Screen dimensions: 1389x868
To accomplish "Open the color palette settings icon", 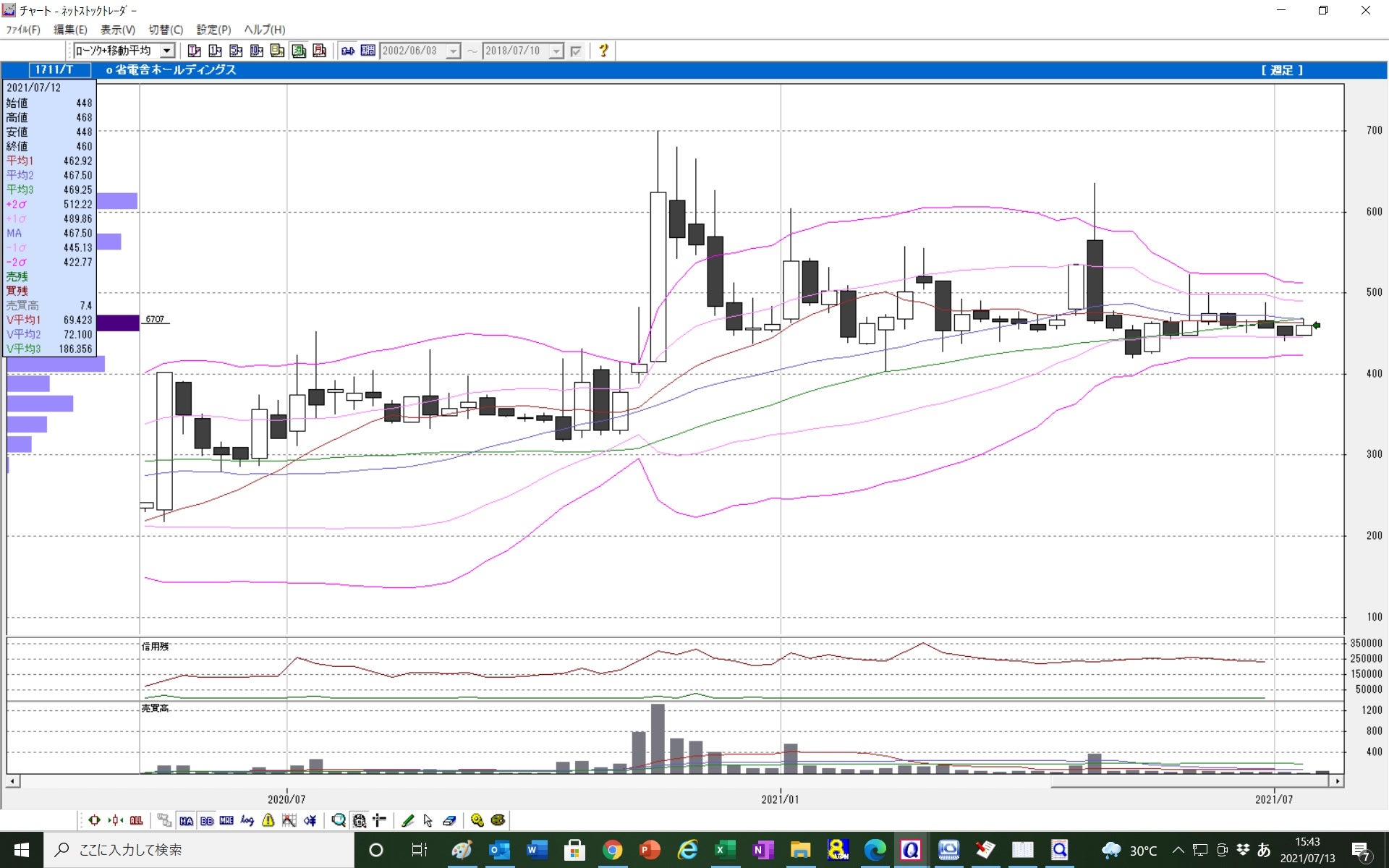I will pos(498,820).
